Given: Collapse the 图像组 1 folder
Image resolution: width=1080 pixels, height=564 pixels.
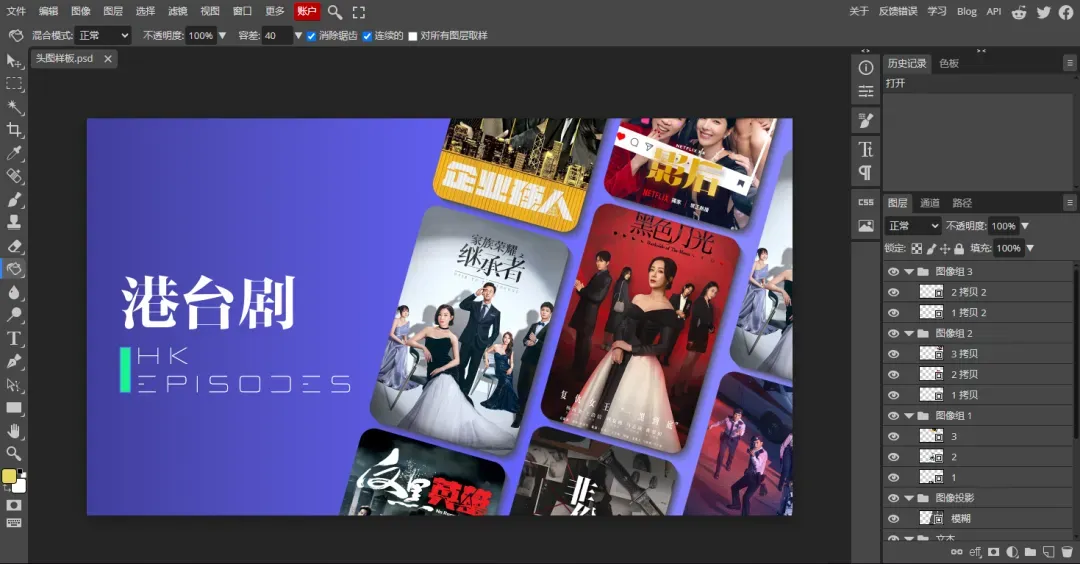Looking at the screenshot, I should [x=909, y=416].
